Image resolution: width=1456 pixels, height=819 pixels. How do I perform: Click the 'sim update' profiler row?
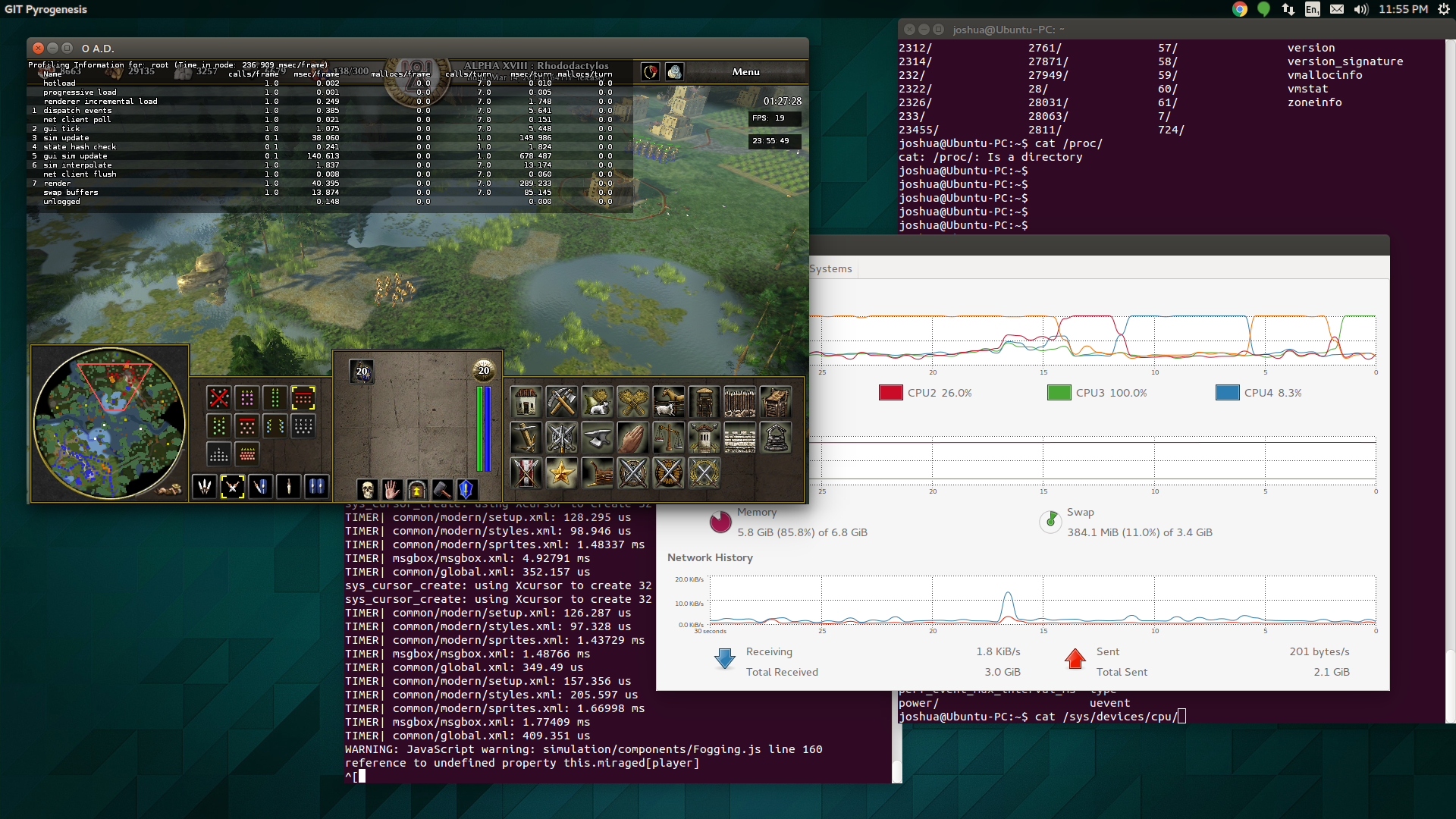pos(330,138)
